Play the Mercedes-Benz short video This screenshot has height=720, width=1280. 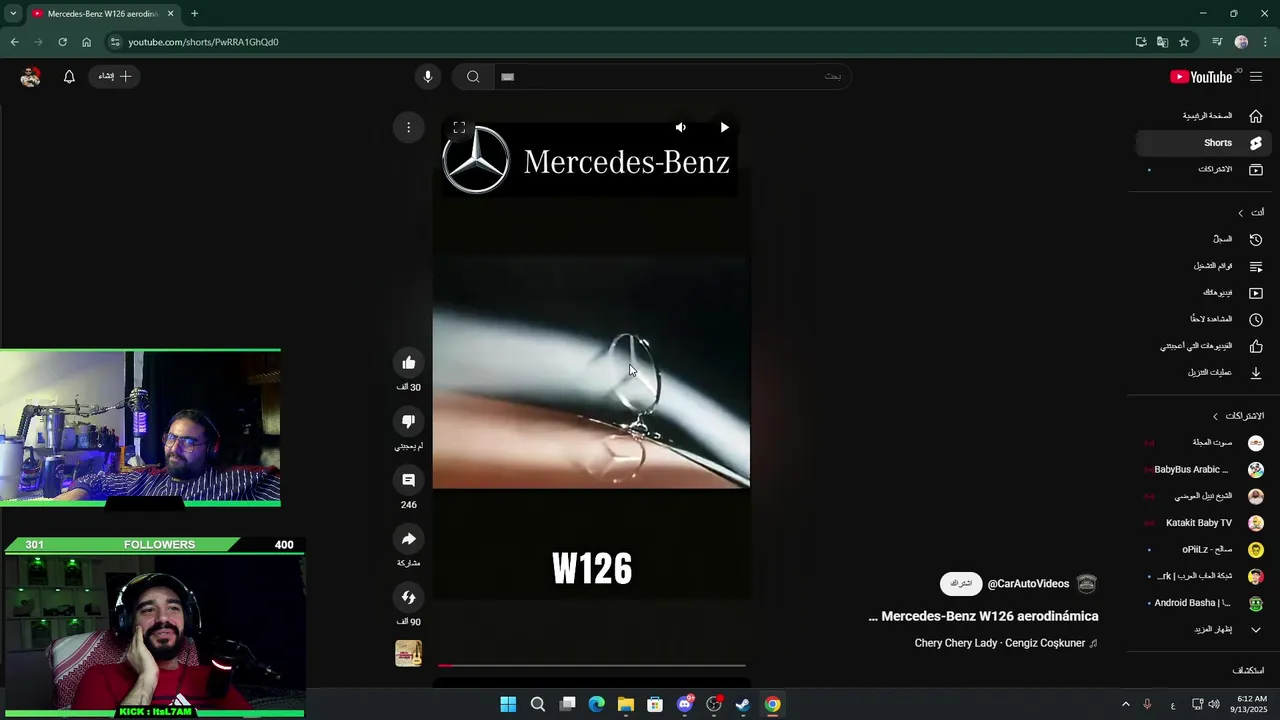pyautogui.click(x=724, y=127)
